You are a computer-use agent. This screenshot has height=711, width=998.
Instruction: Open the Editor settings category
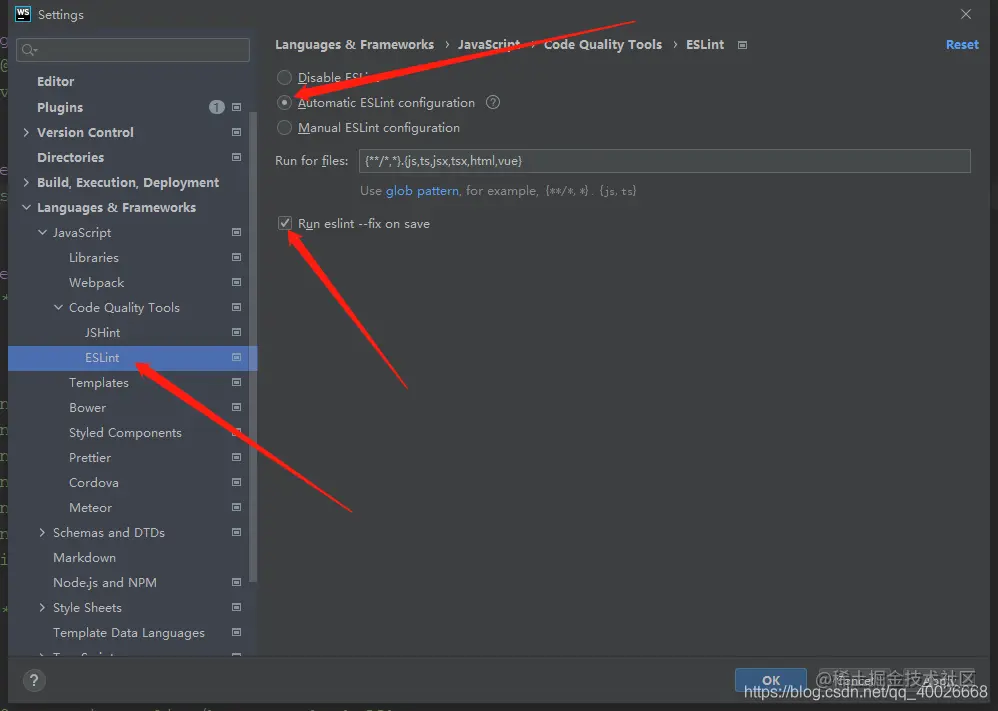(55, 81)
